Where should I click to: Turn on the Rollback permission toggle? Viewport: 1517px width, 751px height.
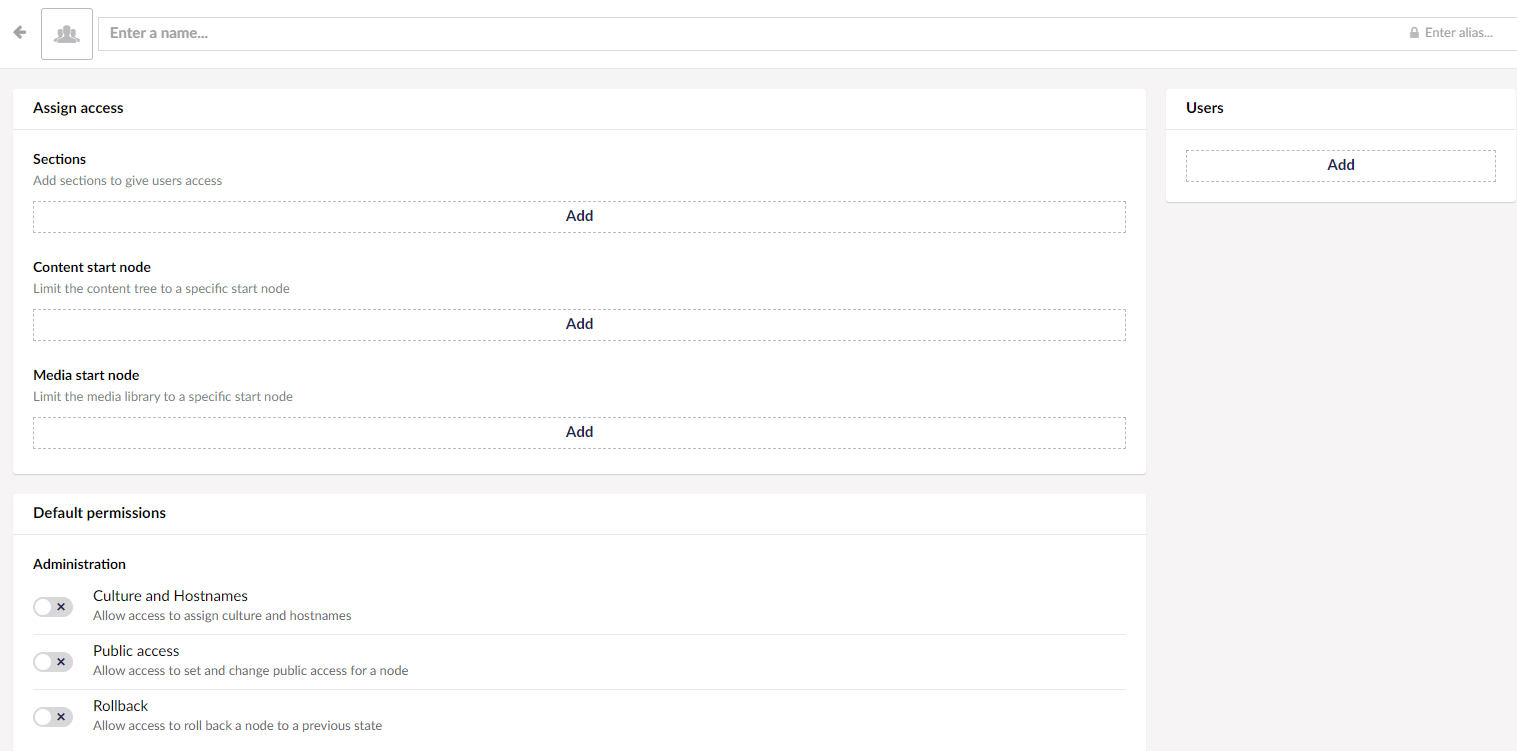click(53, 716)
